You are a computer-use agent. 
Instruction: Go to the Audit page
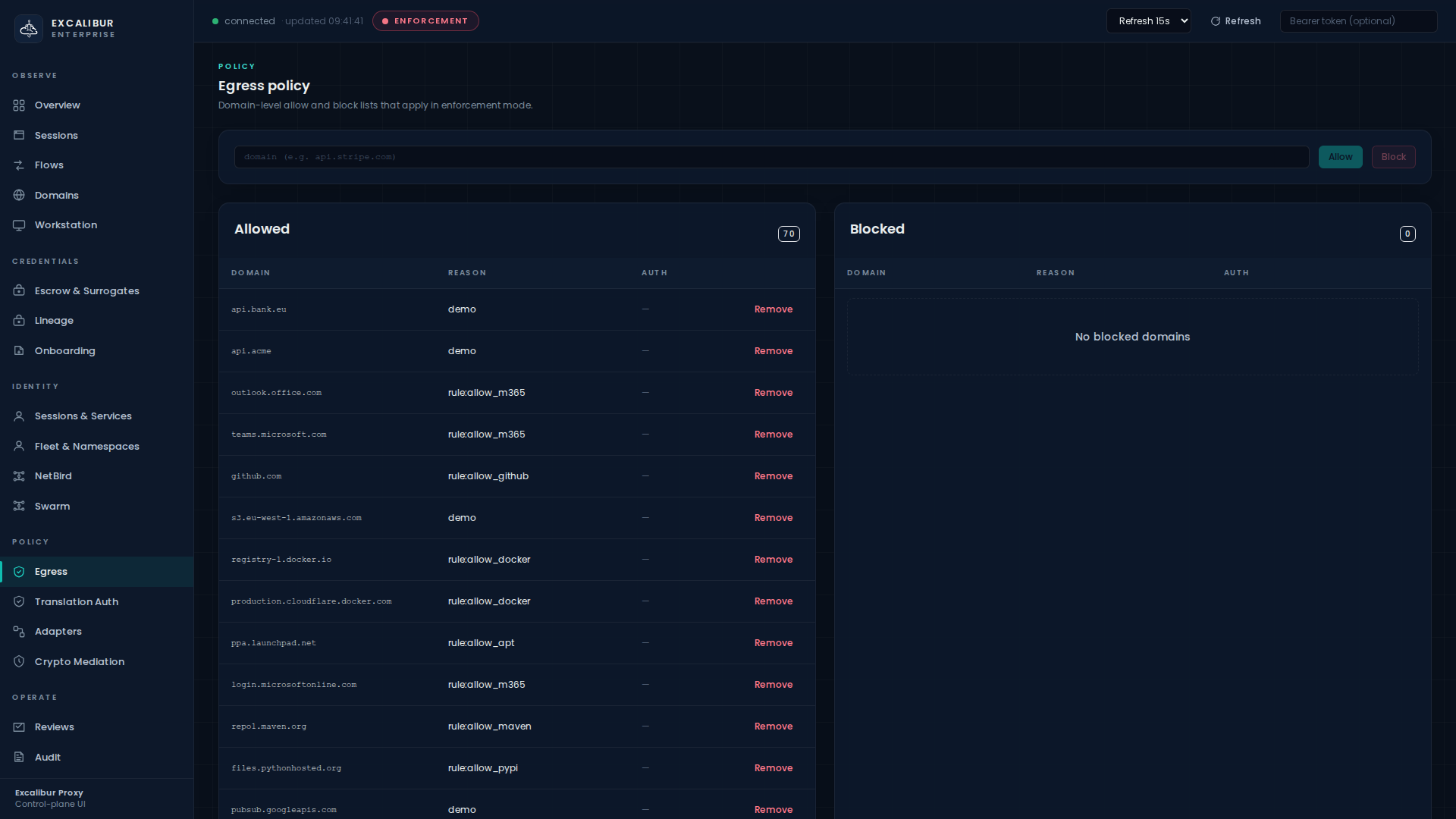pos(47,758)
